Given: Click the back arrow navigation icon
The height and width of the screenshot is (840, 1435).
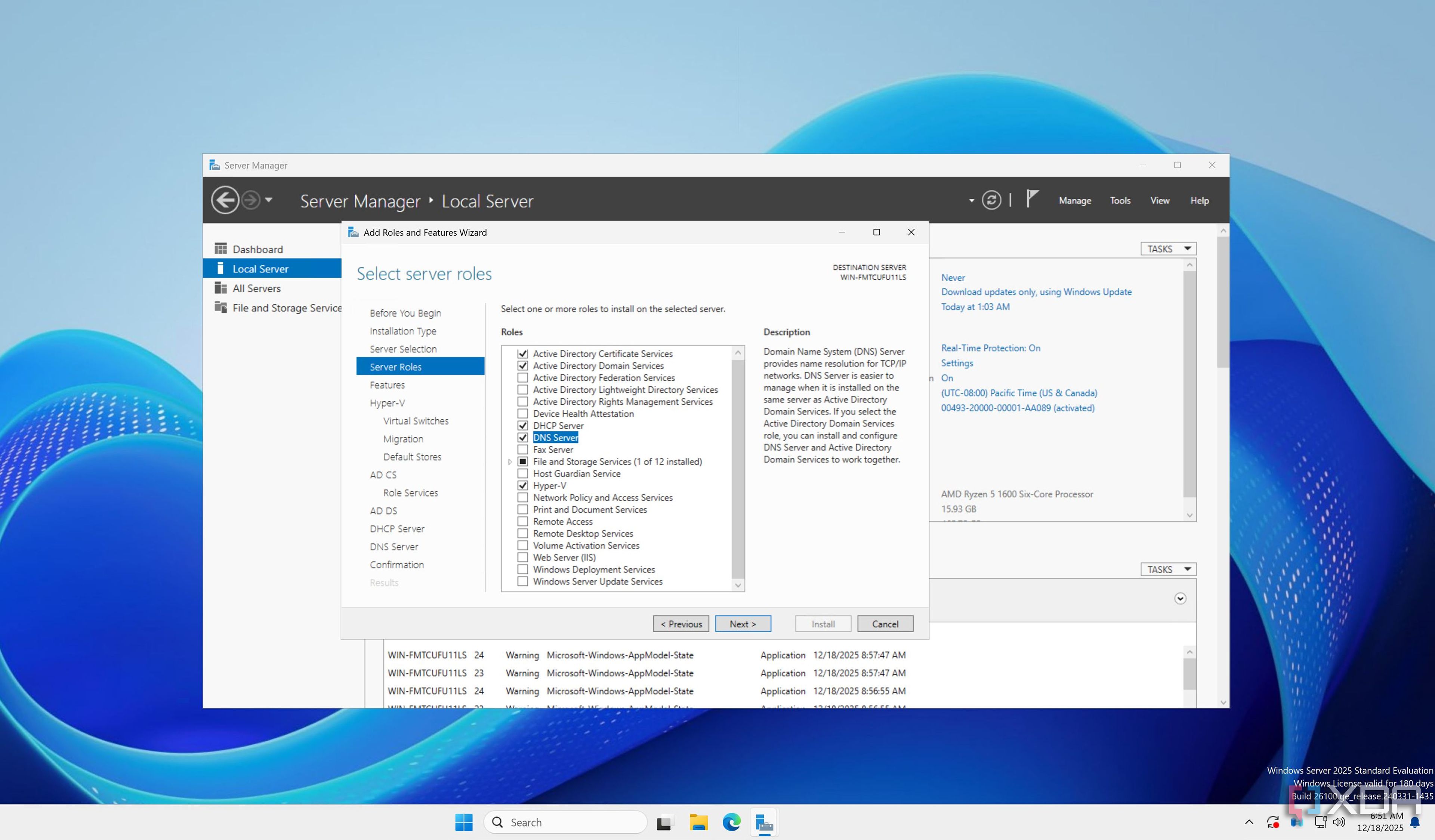Looking at the screenshot, I should tap(225, 200).
